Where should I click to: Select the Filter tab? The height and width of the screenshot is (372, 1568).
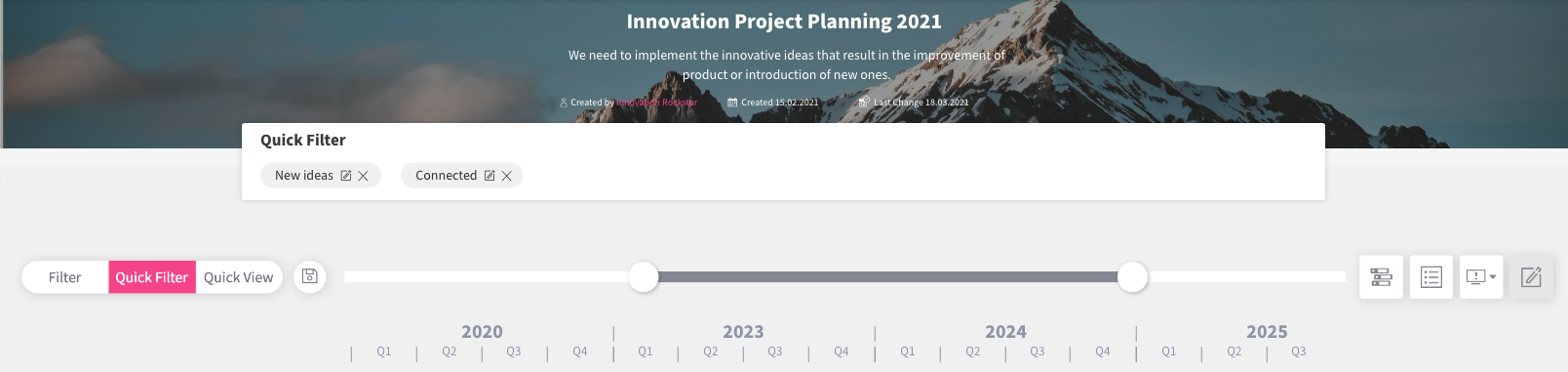(x=65, y=277)
